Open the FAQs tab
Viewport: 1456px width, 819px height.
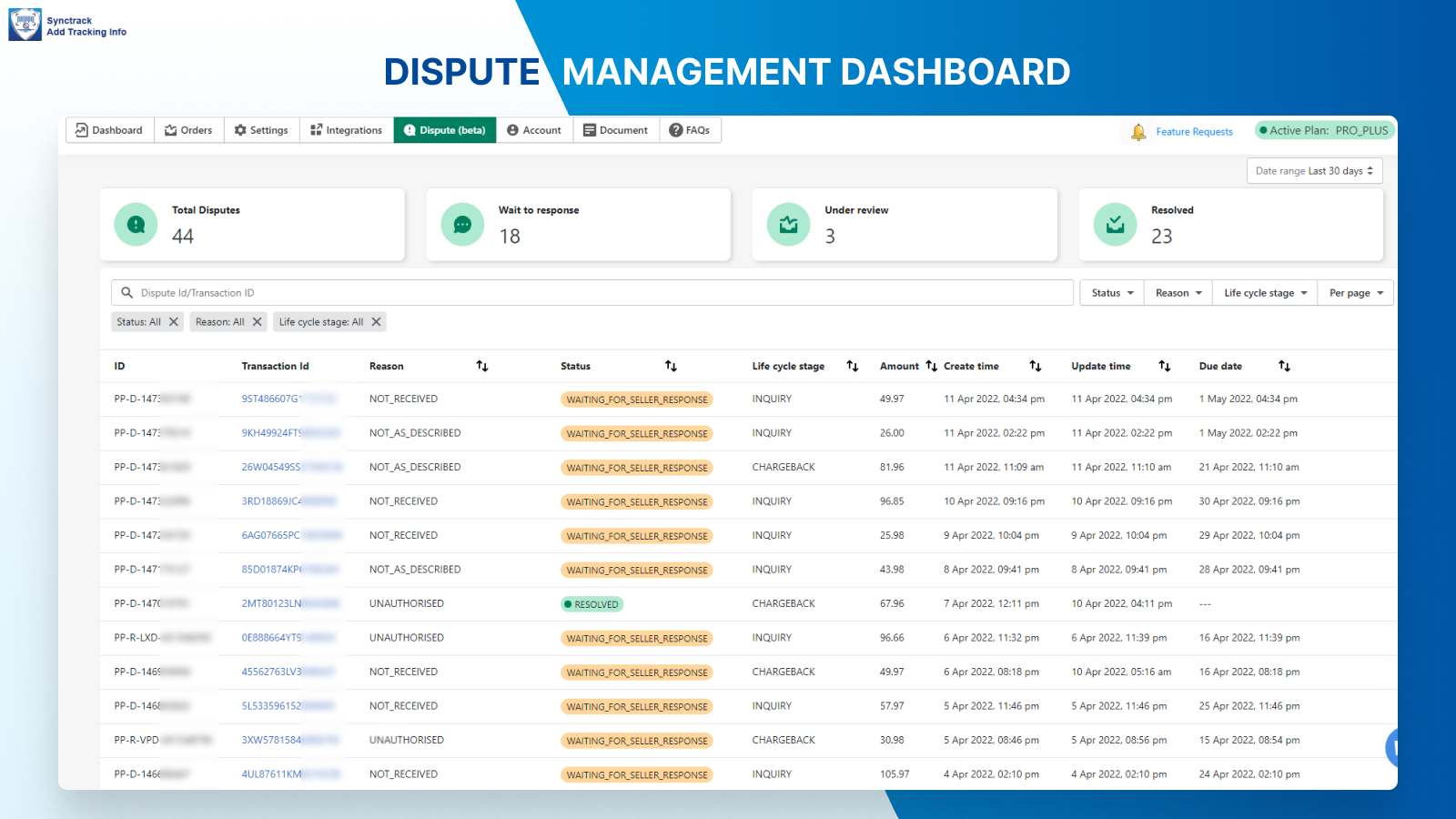(x=691, y=130)
